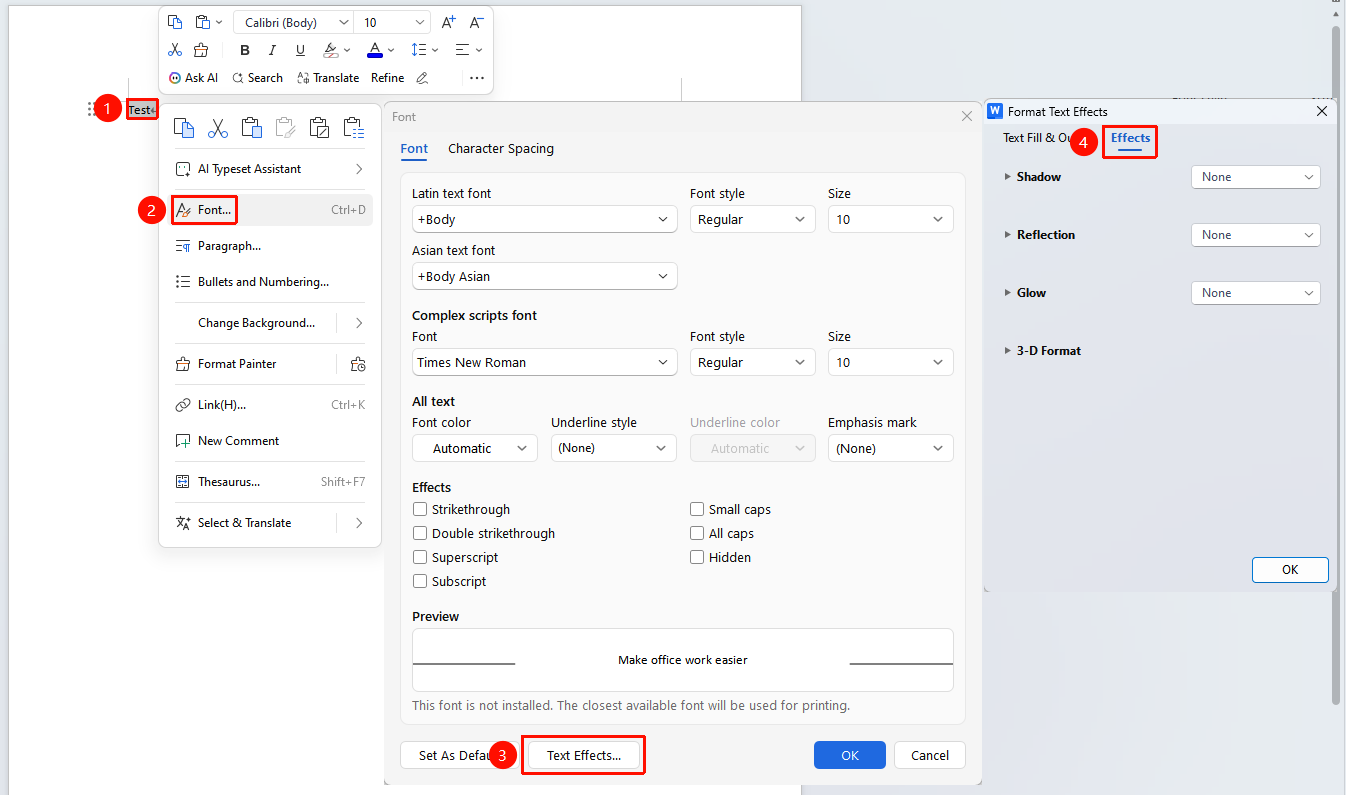Open the Font color Automatic picker

[x=475, y=448]
